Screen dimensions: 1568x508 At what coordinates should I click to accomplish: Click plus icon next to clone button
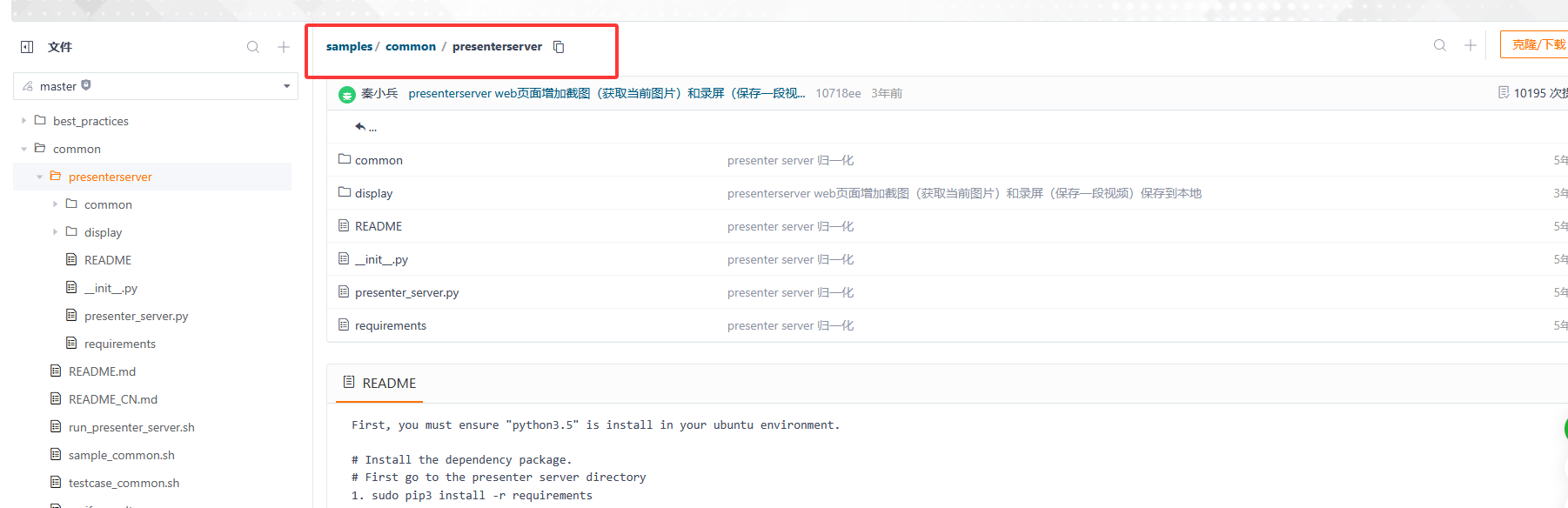tap(1471, 45)
